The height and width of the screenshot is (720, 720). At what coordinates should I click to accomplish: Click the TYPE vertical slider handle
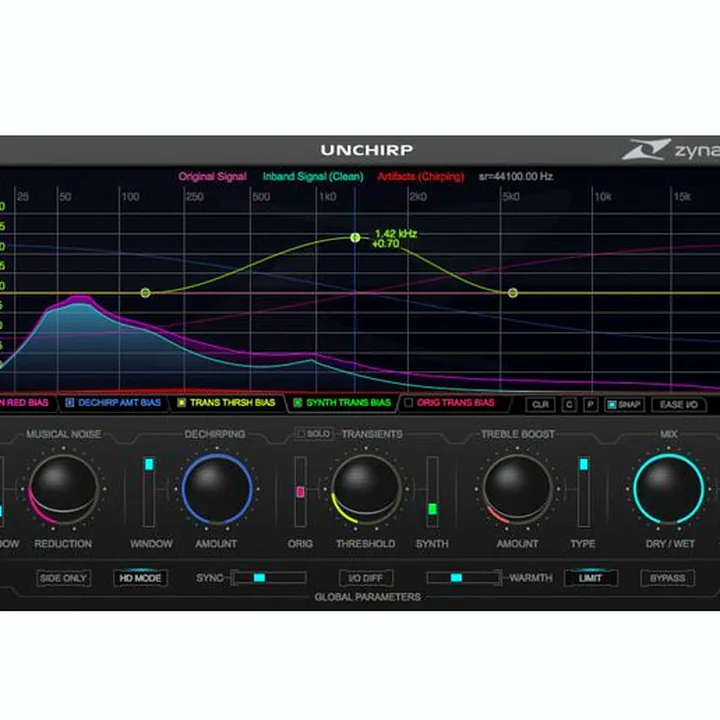coord(584,464)
